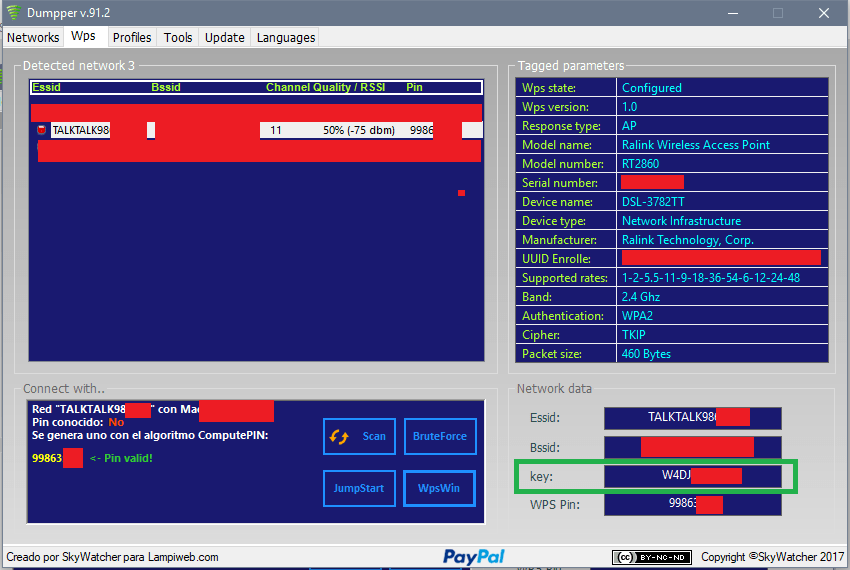Start BruteForce attack button
The width and height of the screenshot is (850, 570).
440,436
